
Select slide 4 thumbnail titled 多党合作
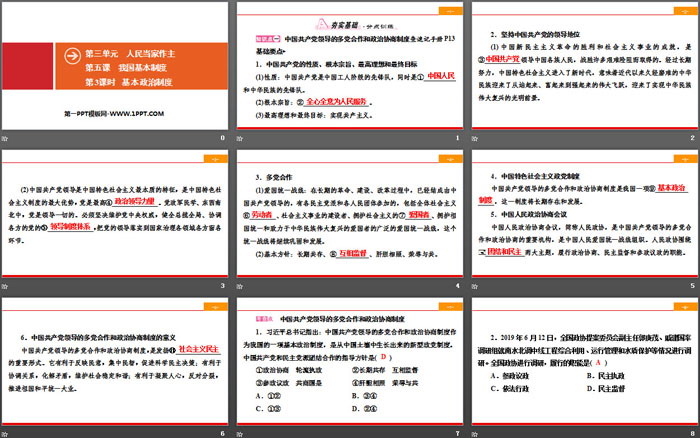click(x=350, y=214)
